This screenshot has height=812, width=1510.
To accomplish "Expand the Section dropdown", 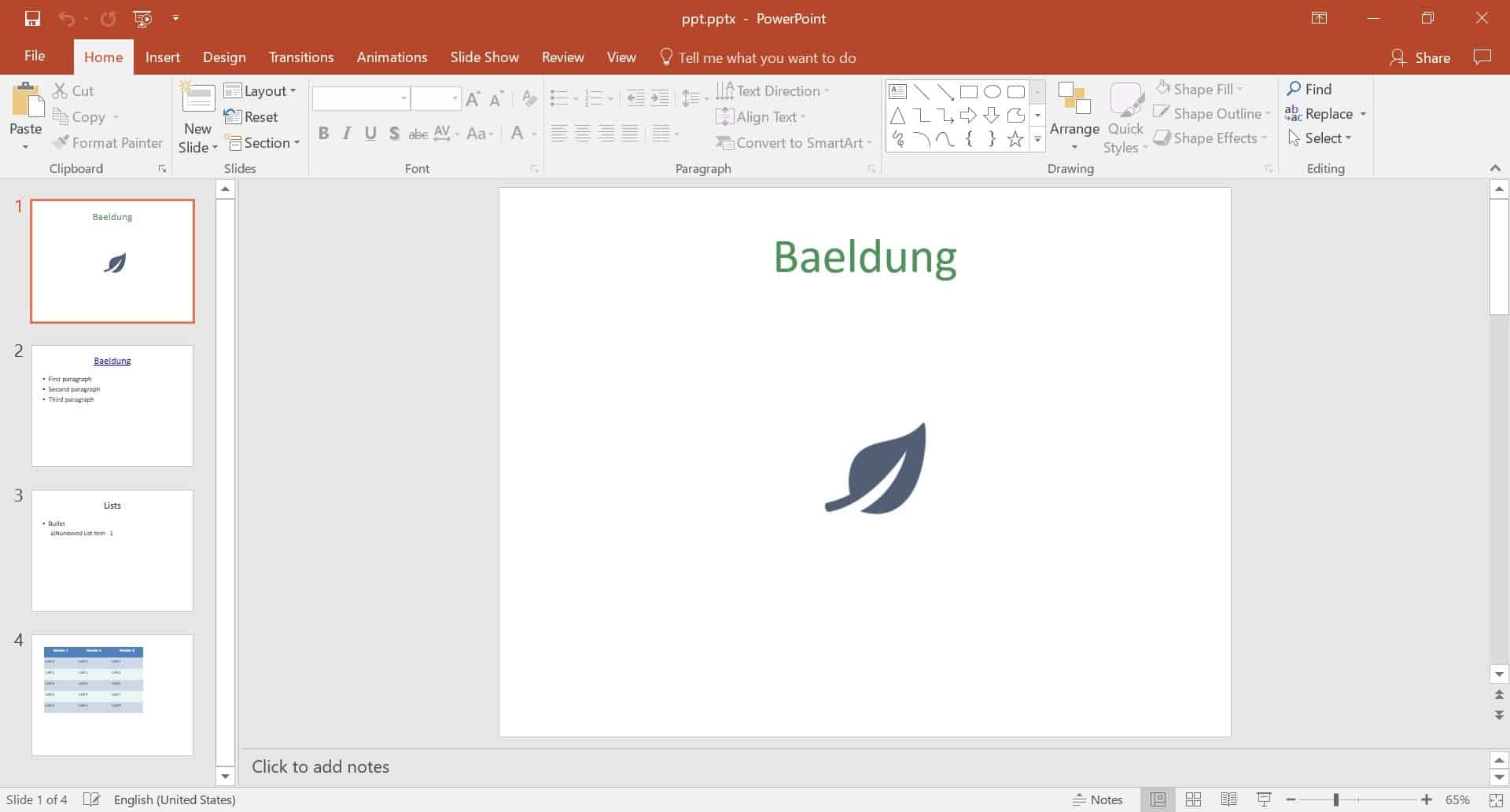I will coord(262,143).
